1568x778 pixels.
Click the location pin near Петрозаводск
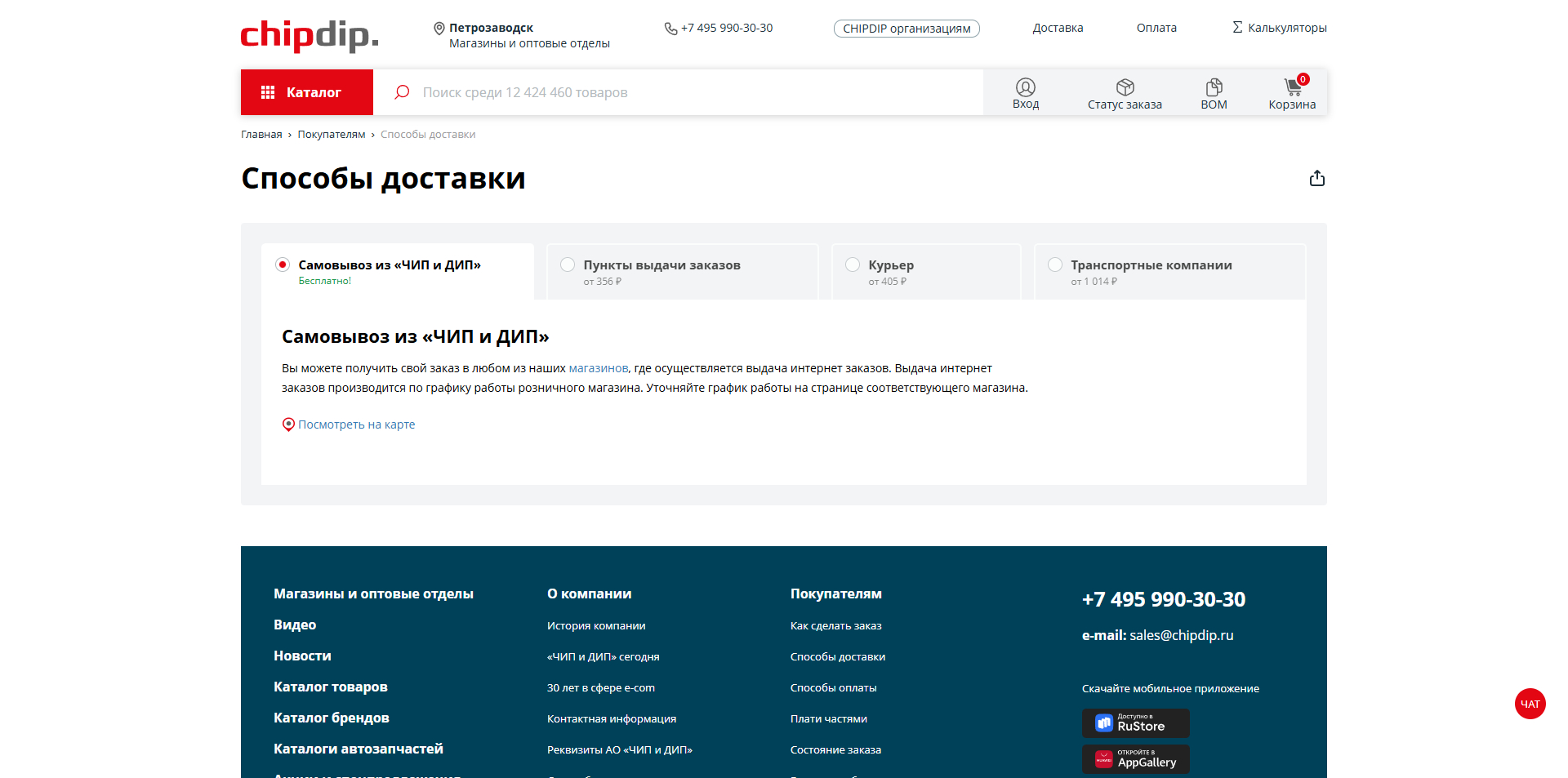439,27
